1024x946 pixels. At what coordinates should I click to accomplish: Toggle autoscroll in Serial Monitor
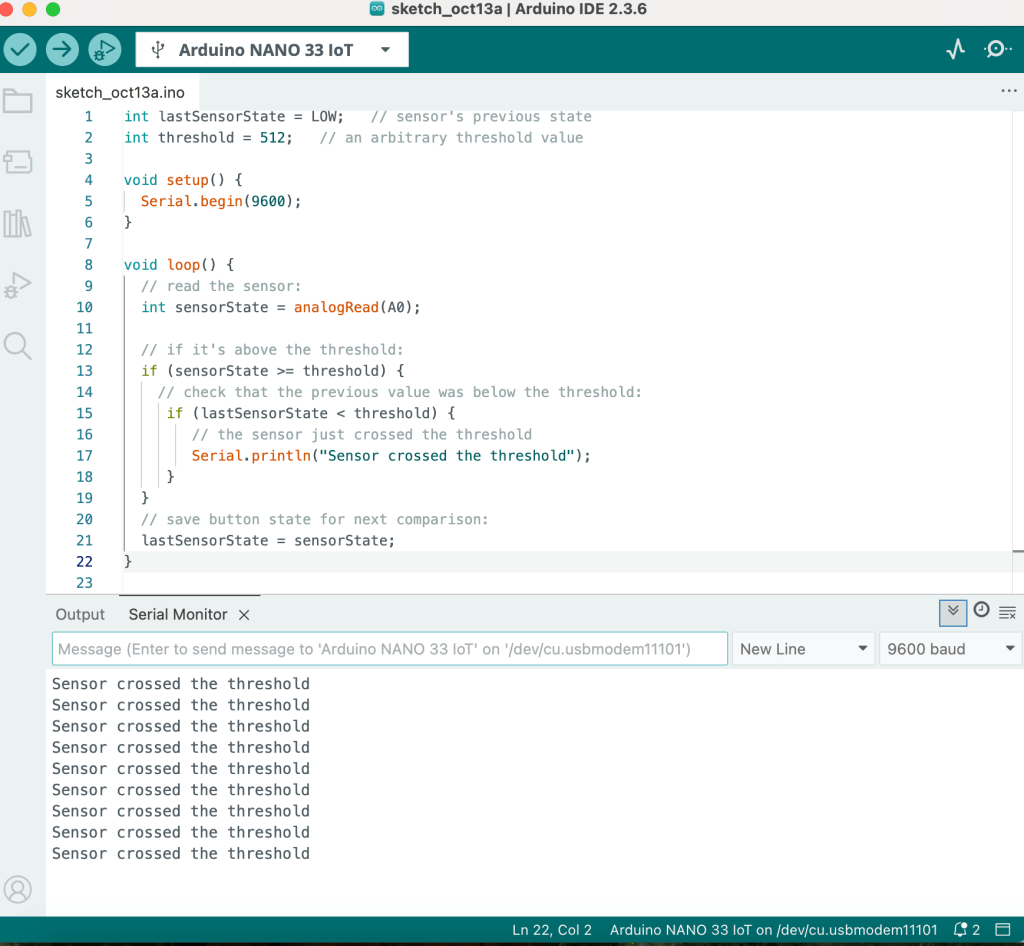click(x=953, y=612)
